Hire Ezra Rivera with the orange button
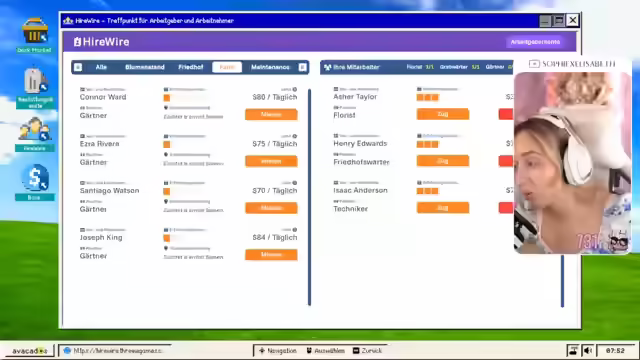Screen dimensions: 640x360 click(x=271, y=161)
